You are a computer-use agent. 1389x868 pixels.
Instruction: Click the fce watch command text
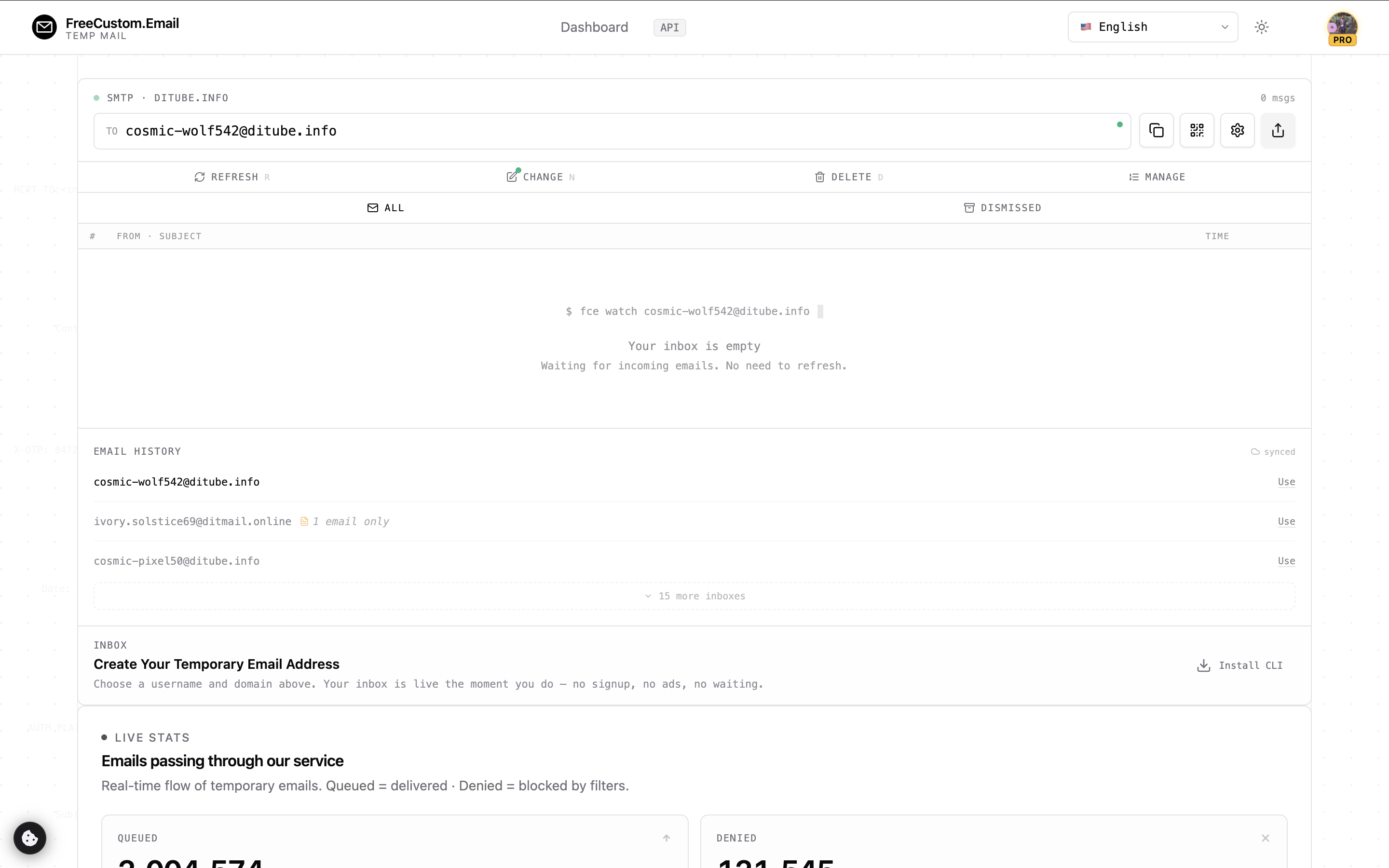[x=694, y=311]
